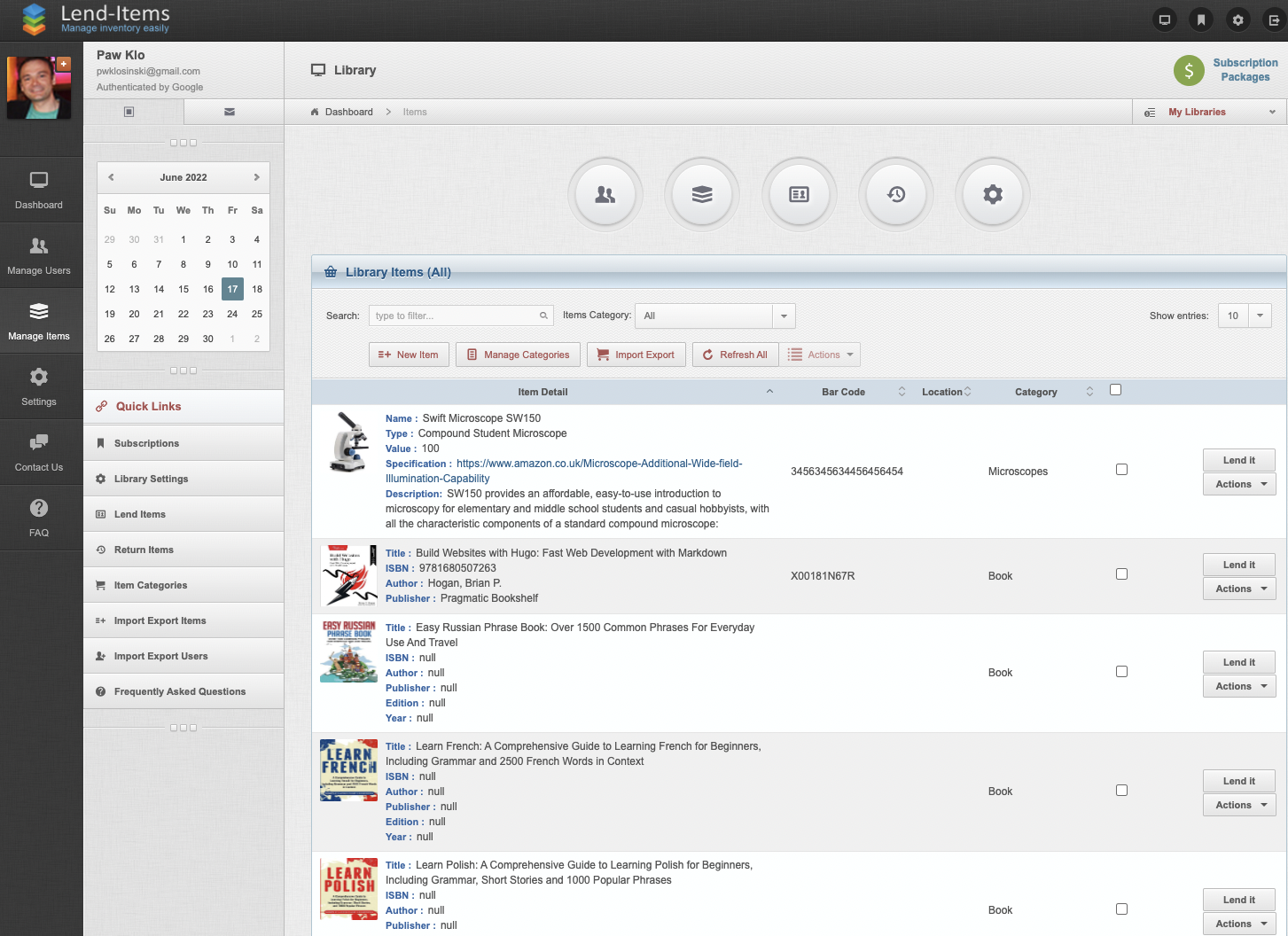Open the Manage Users section in sidebar

coord(39,254)
